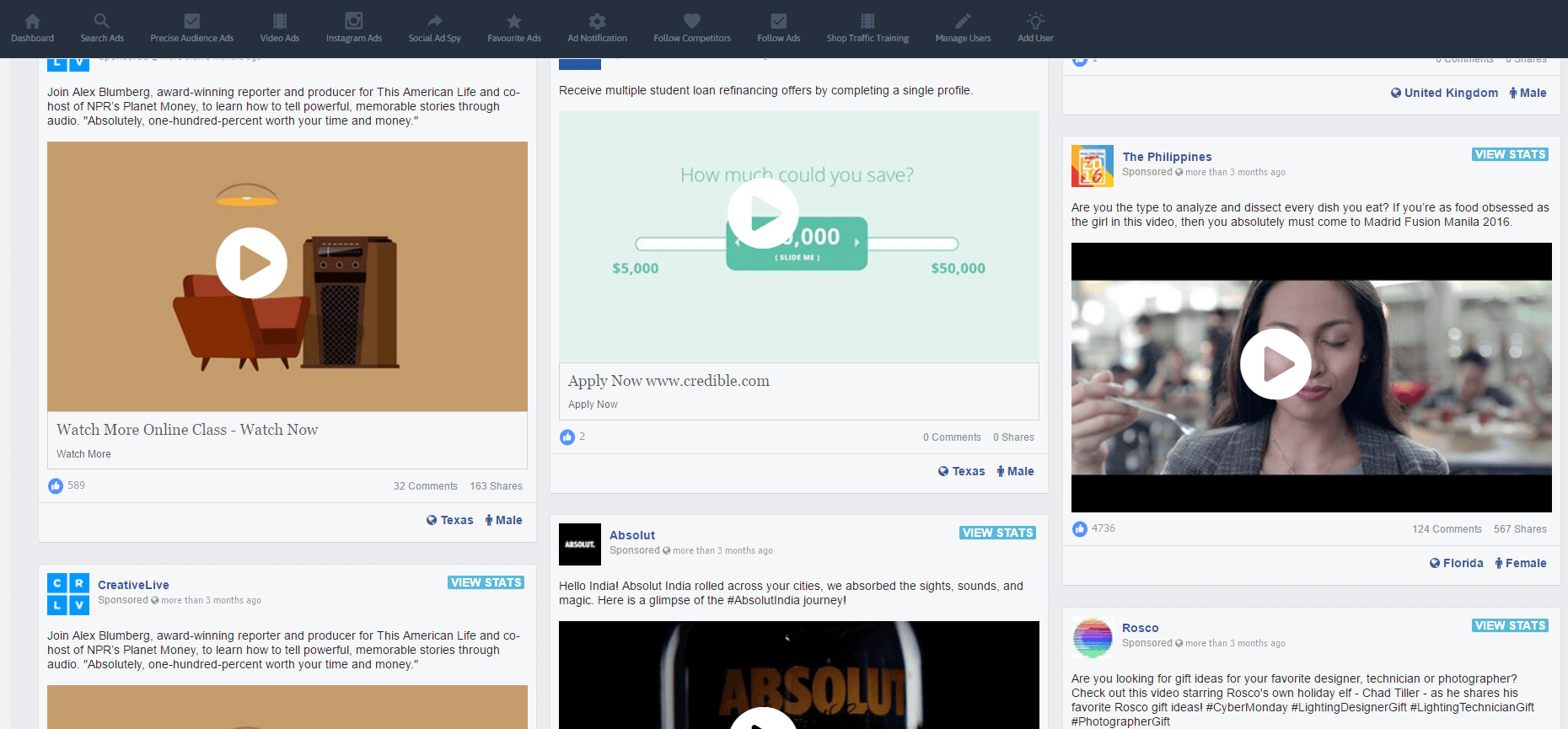Click the Absolut black logo avatar
1568x729 pixels.
[x=580, y=544]
